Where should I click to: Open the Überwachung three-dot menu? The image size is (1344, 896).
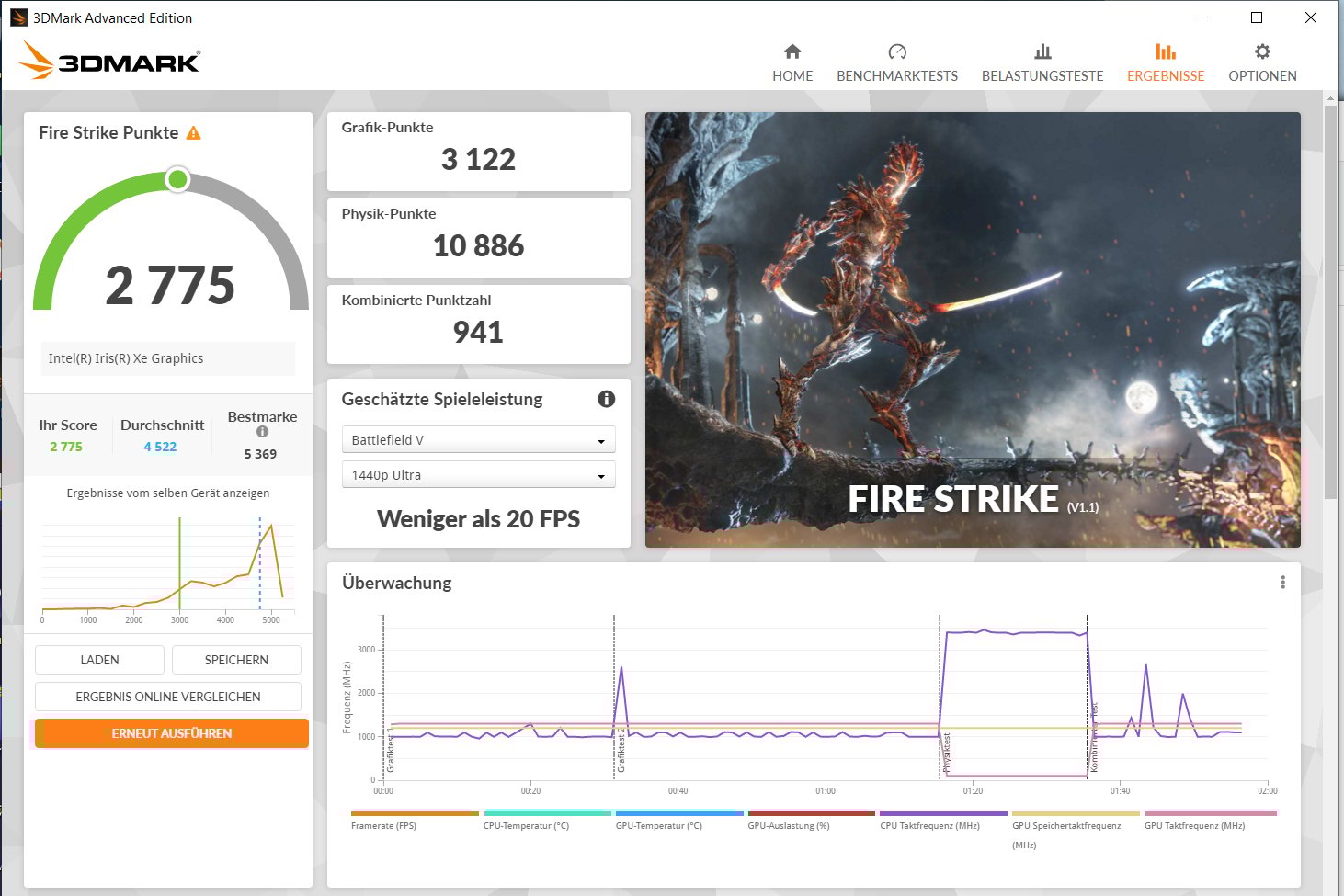coord(1282,583)
